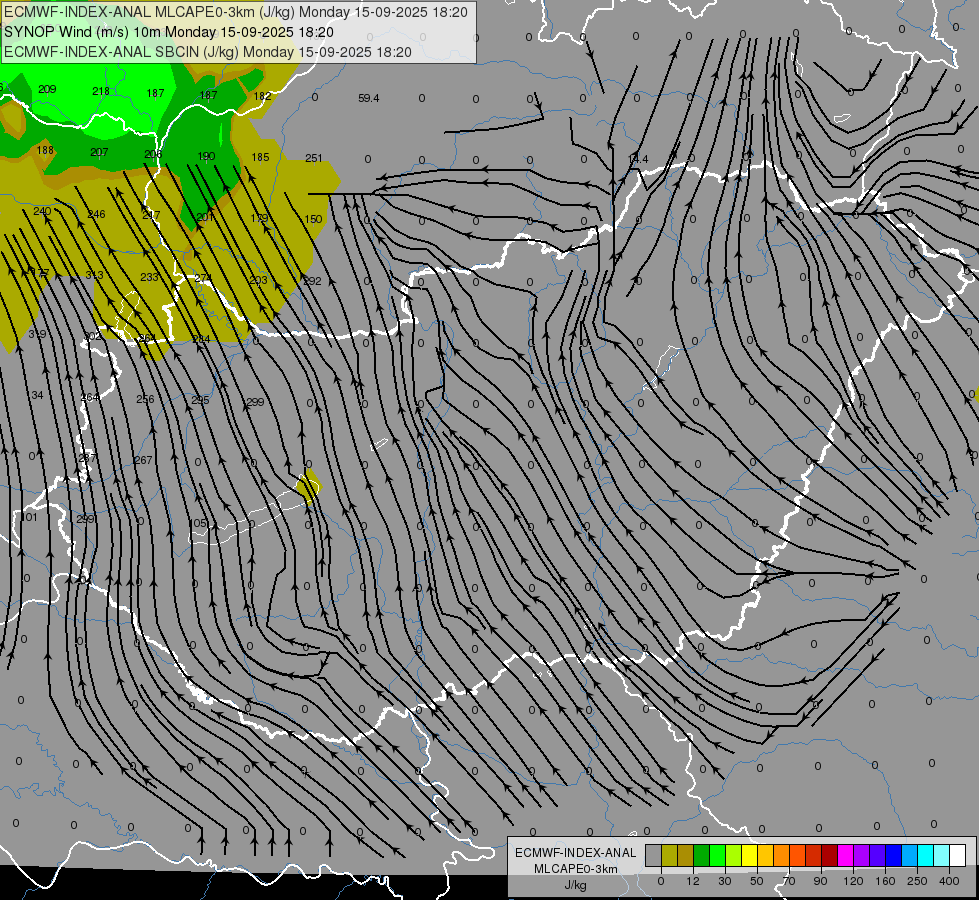Click the legend label ECMWF-INDEX-ANAL
979x900 pixels.
click(576, 853)
